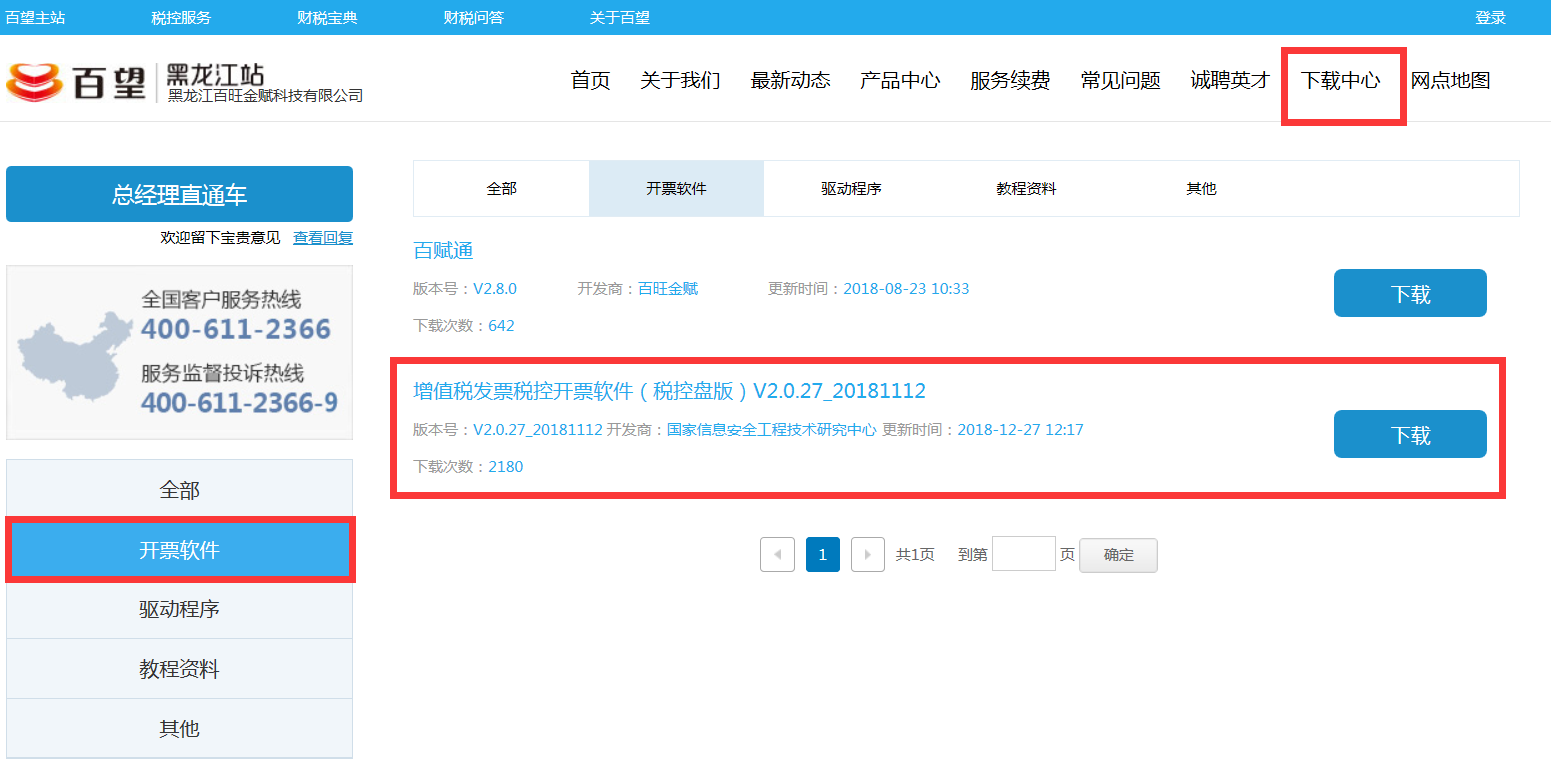Click the 百望 logo image
This screenshot has height=760, width=1551.
(x=76, y=82)
